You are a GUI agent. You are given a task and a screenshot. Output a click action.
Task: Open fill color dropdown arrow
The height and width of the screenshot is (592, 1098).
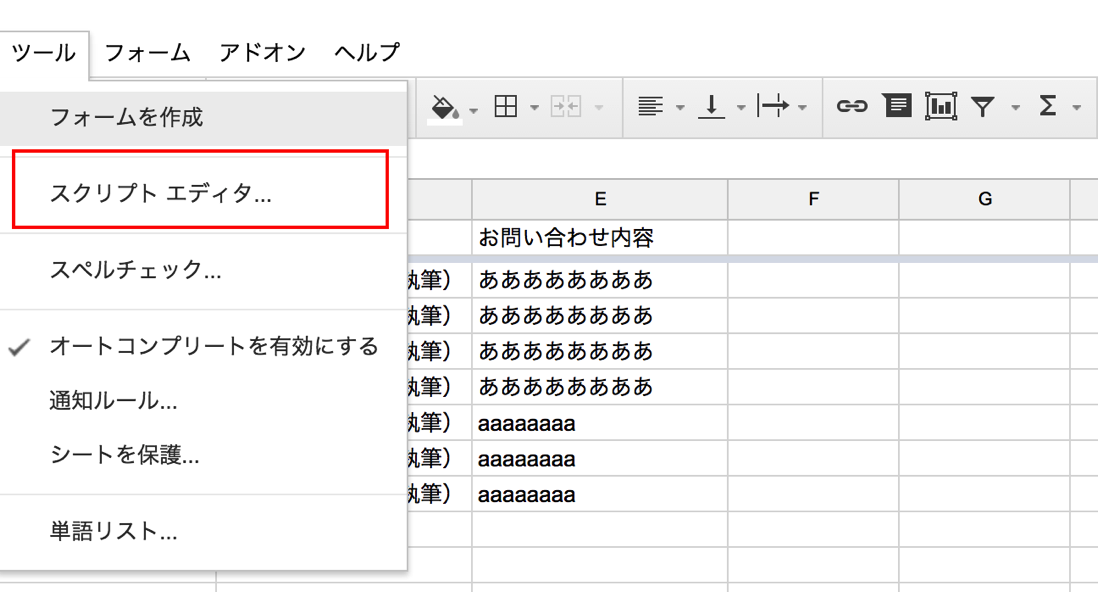(473, 110)
